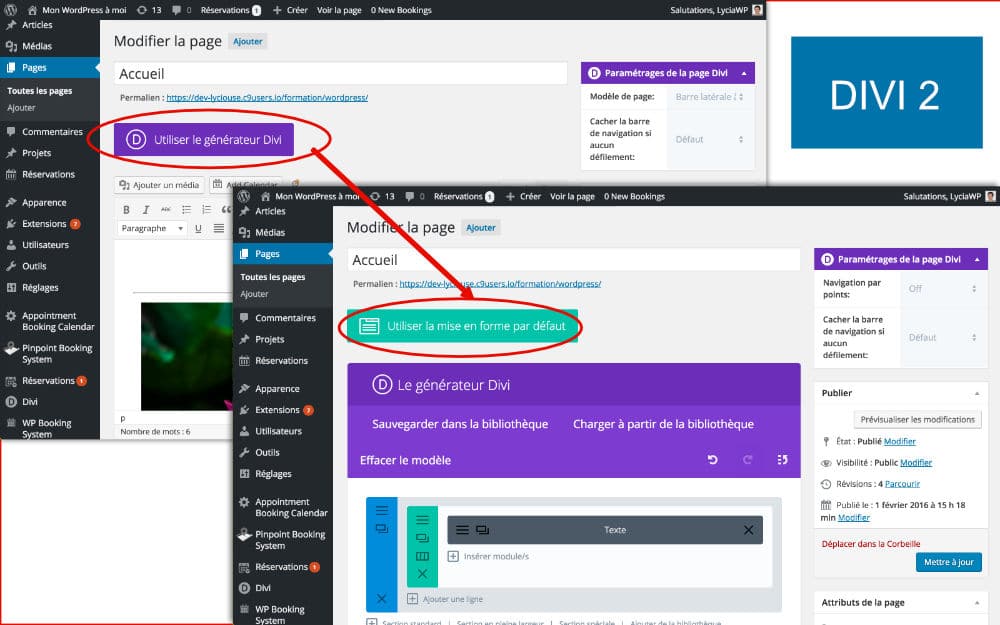Open updates counter 13 in back admin bar
Viewport: 1000px width, 625px height.
coord(149,10)
